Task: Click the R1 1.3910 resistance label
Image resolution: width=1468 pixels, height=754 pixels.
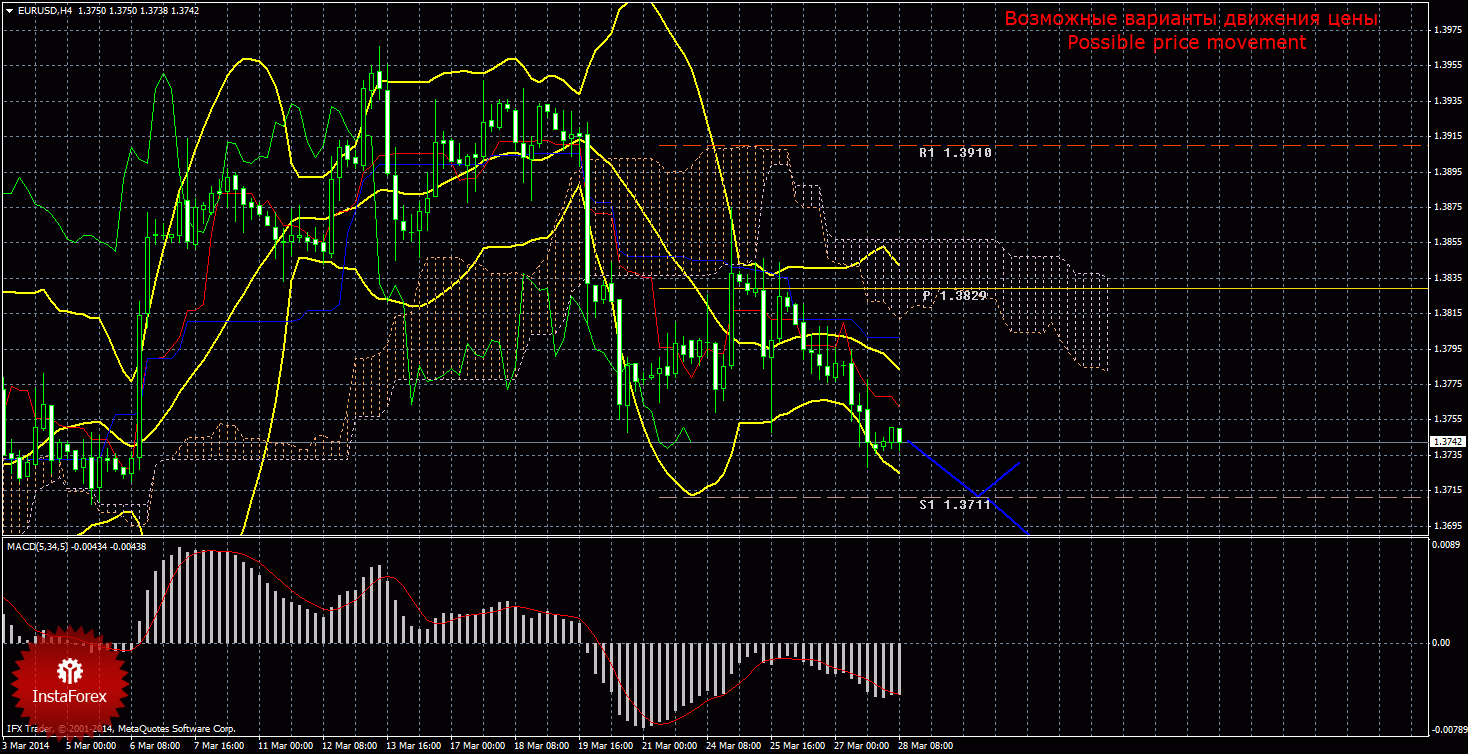Action: pos(955,153)
